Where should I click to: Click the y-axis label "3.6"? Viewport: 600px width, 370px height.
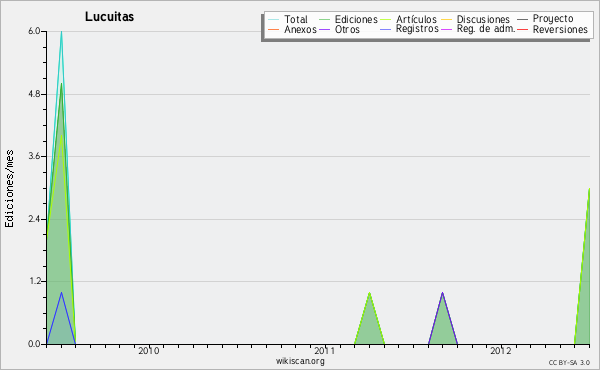(34, 156)
